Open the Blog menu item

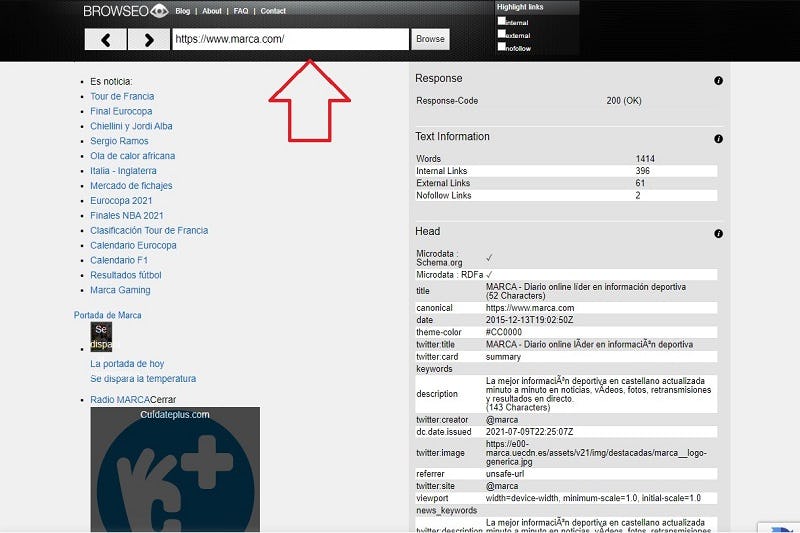click(x=182, y=11)
